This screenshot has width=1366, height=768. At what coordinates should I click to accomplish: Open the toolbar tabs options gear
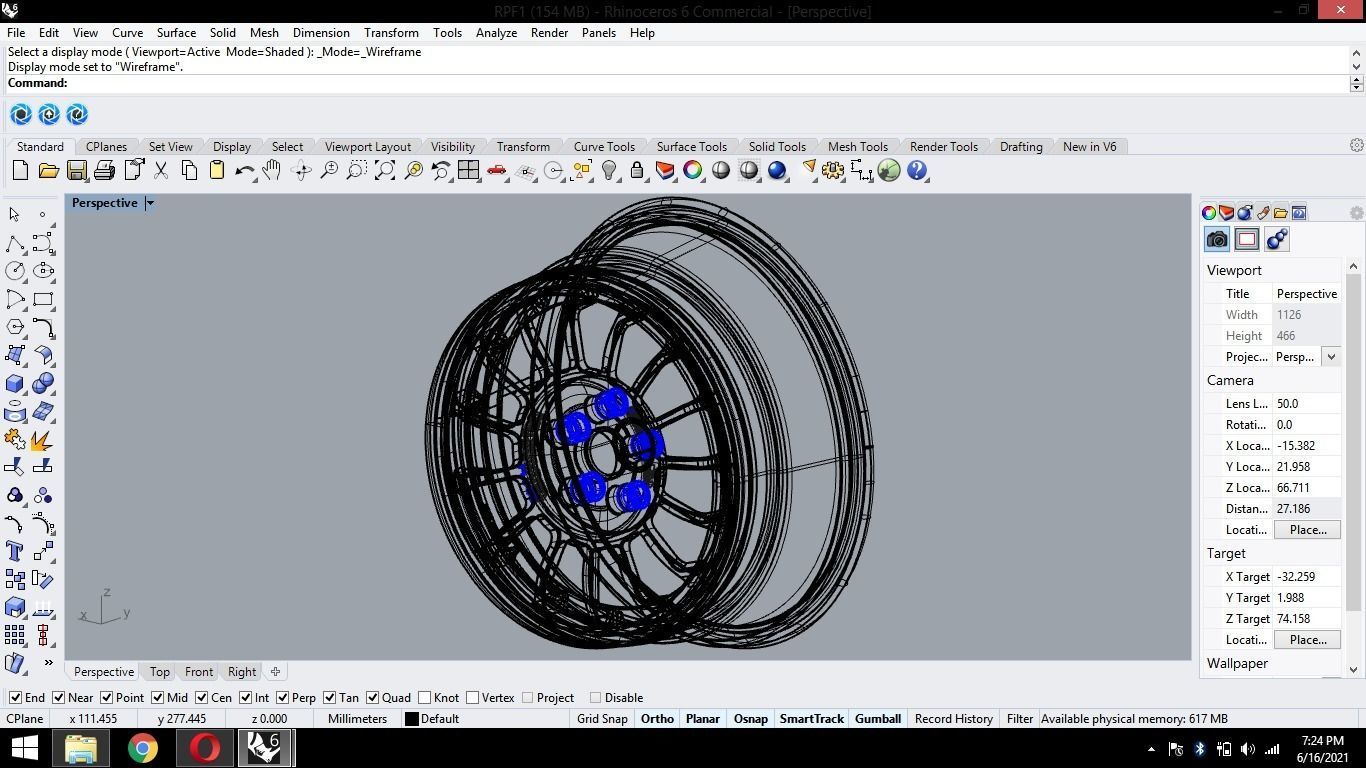tap(1356, 146)
